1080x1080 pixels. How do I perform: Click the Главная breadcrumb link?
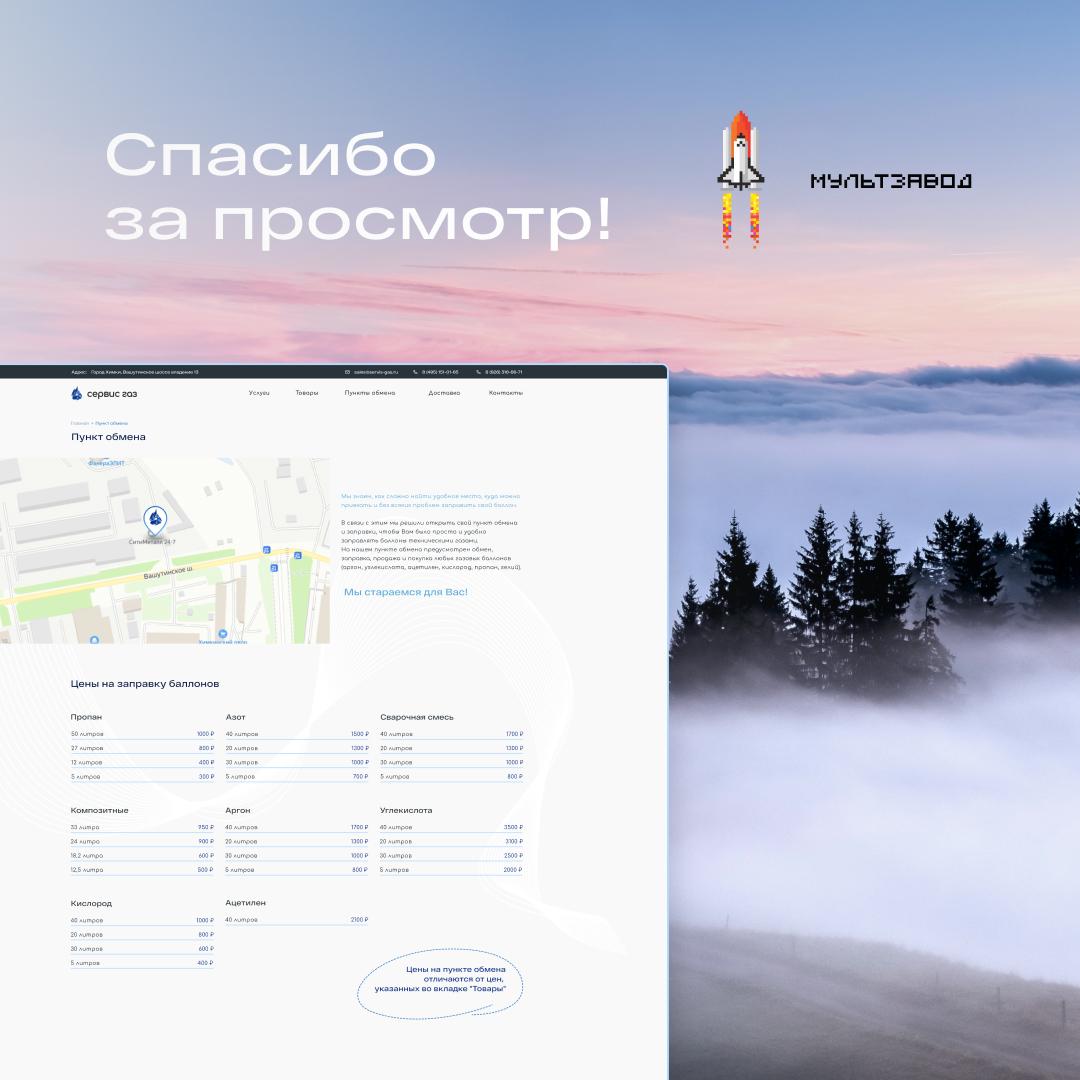coord(79,423)
